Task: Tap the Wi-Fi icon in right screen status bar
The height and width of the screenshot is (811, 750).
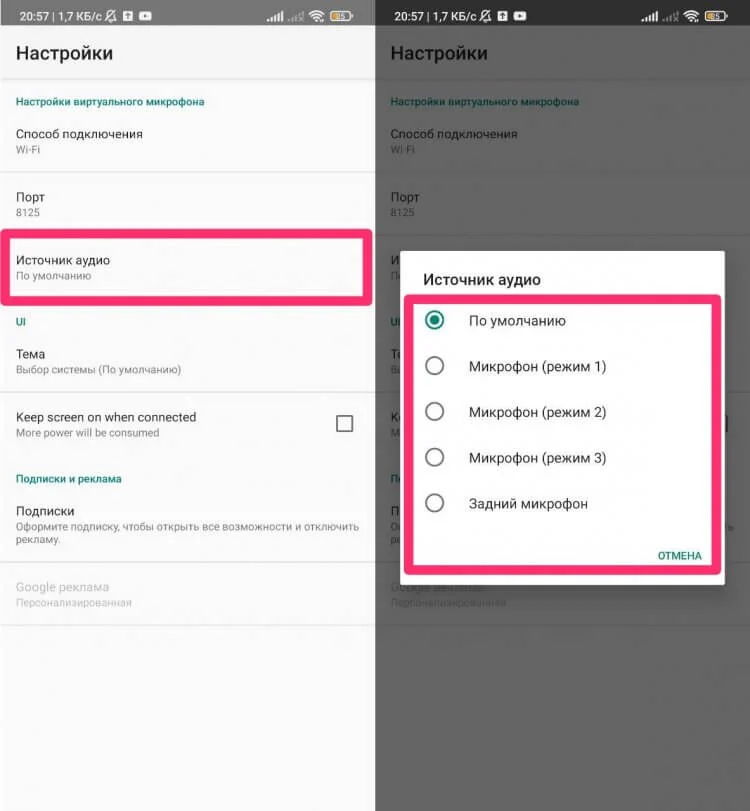Action: (x=691, y=16)
